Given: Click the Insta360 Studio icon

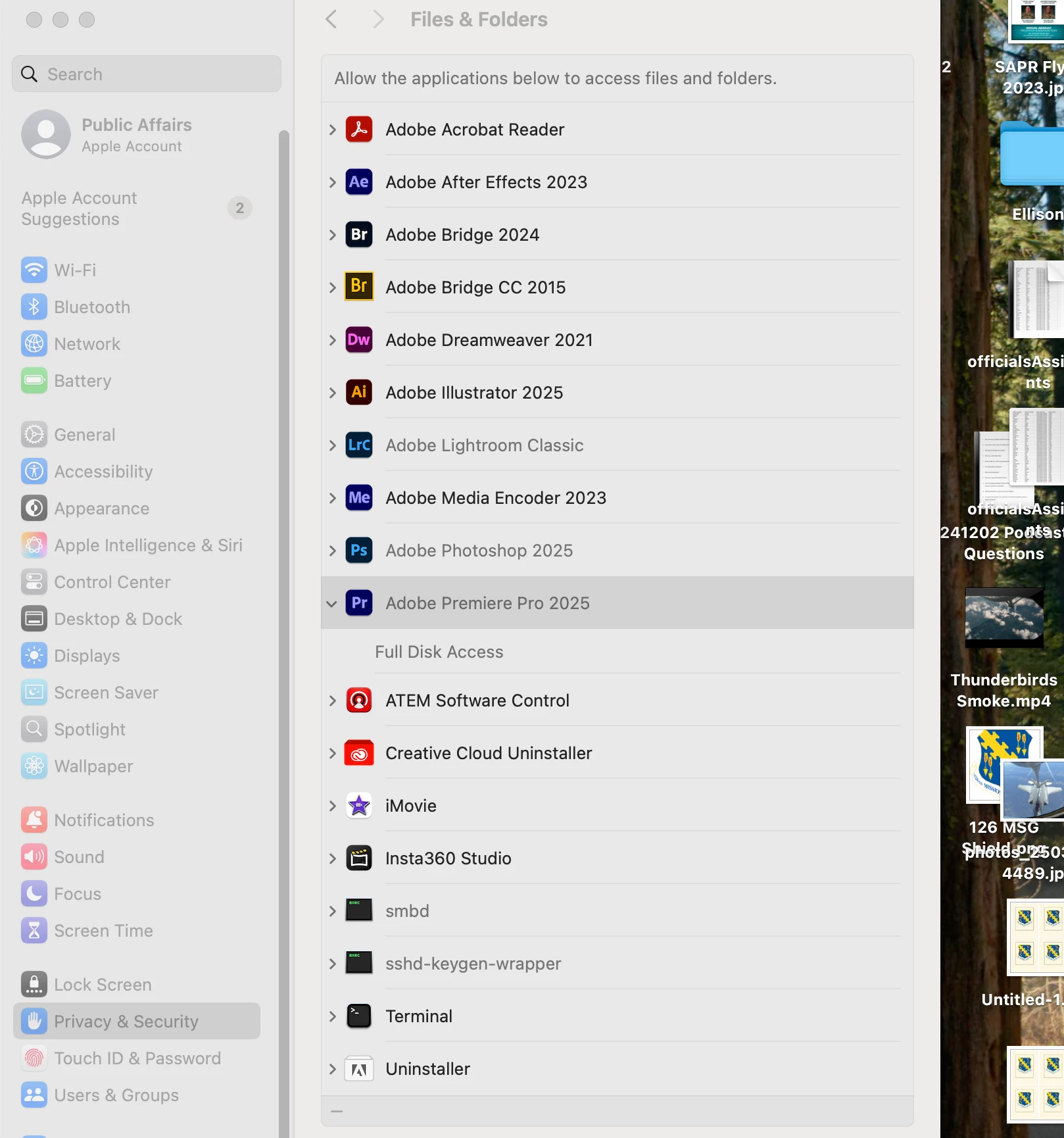Looking at the screenshot, I should (x=359, y=858).
